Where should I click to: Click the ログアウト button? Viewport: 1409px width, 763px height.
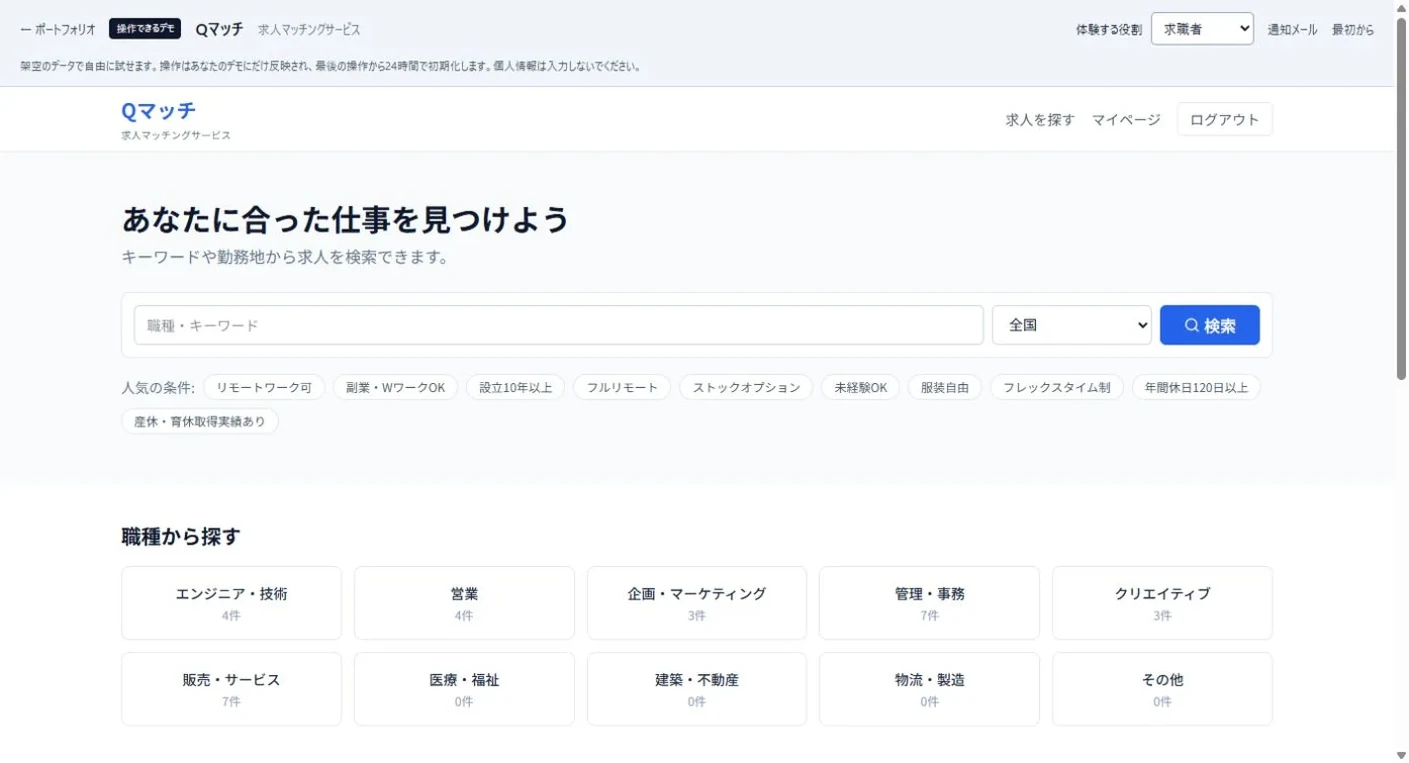[x=1225, y=119]
